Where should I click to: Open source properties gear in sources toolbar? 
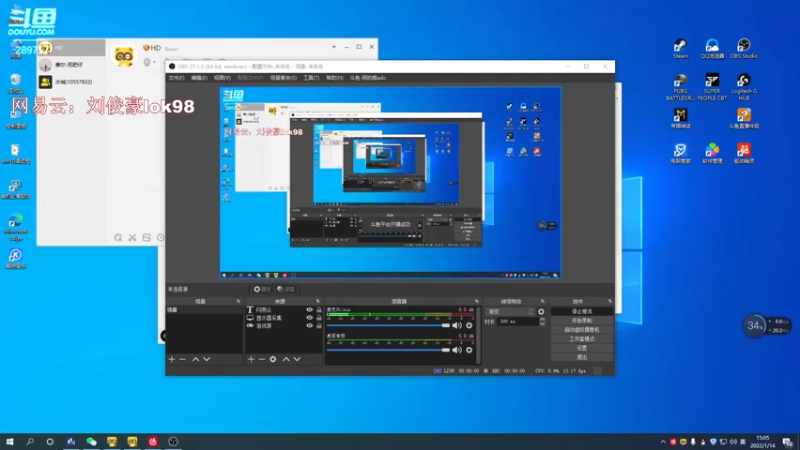[x=273, y=359]
